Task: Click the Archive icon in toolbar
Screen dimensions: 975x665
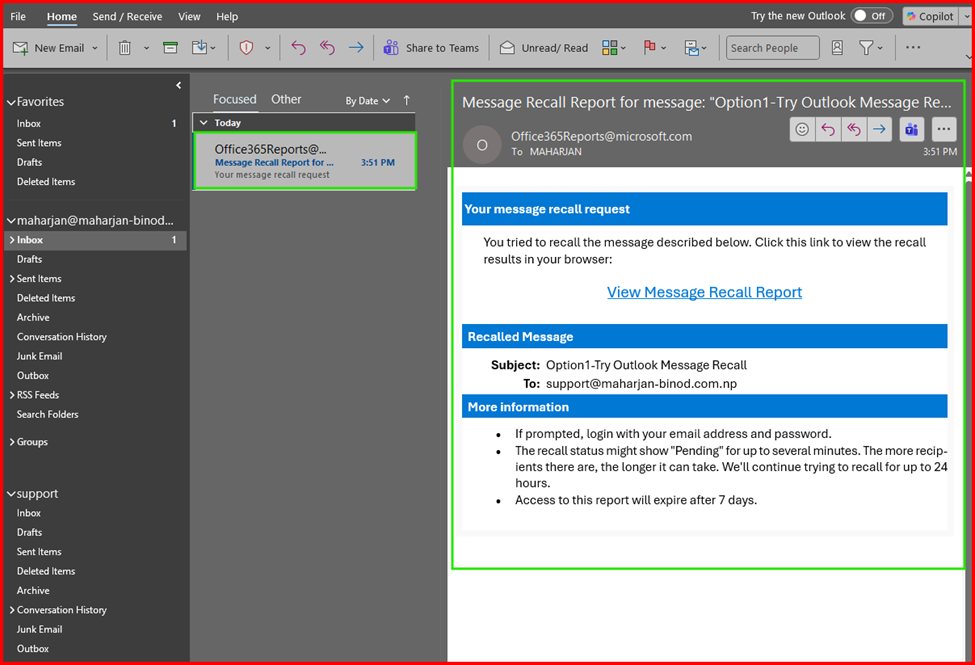Action: coord(171,48)
